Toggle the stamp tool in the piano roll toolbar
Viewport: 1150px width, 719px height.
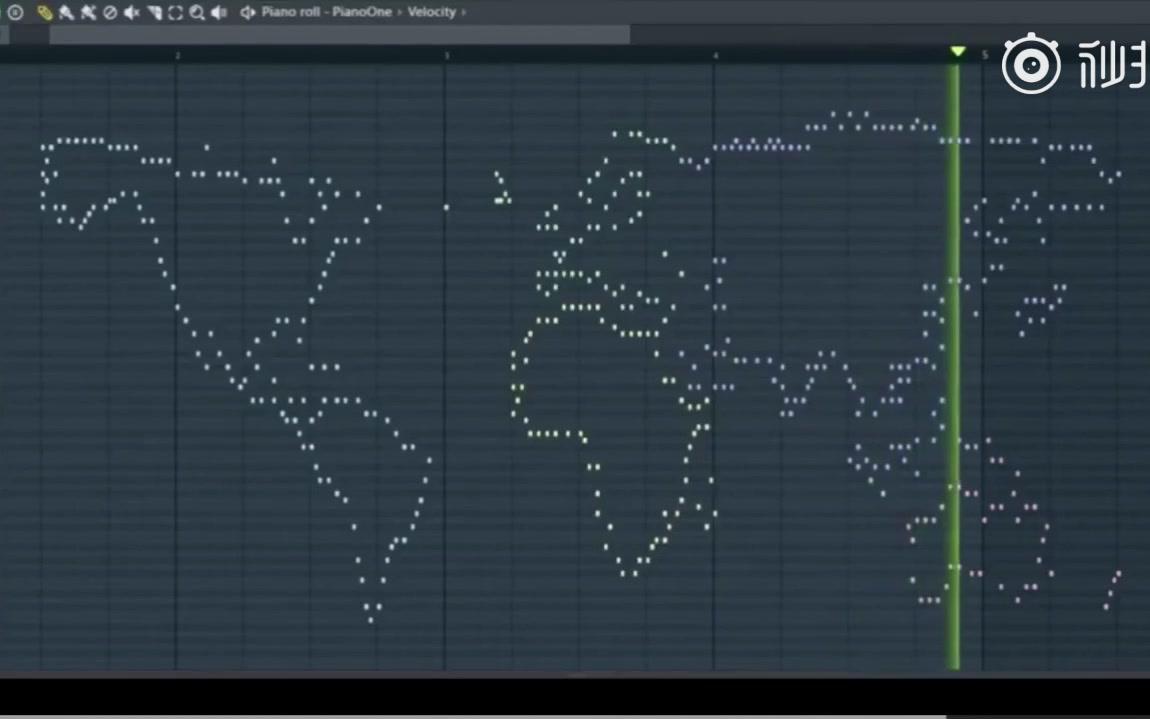[x=15, y=12]
